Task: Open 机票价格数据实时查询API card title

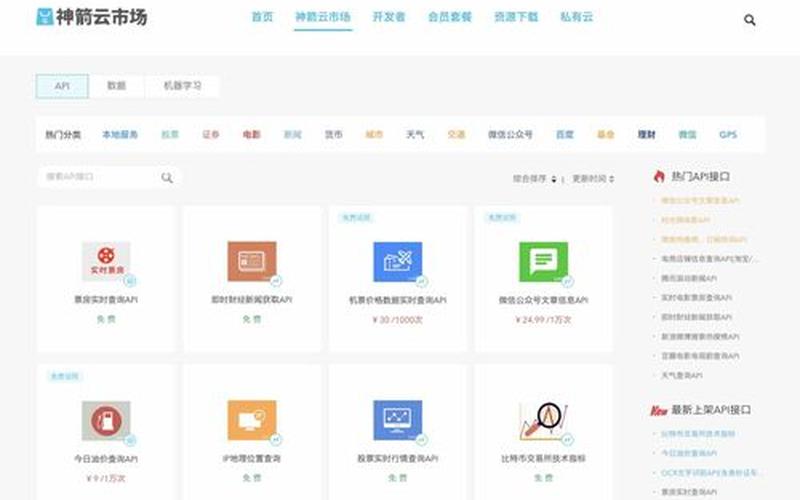Action: (398, 300)
